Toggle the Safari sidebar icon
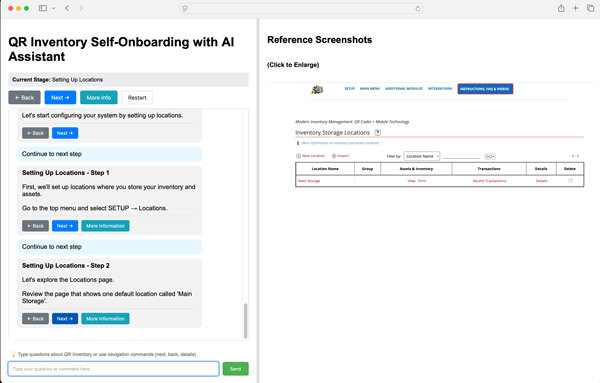This screenshot has width=600, height=383. point(43,8)
